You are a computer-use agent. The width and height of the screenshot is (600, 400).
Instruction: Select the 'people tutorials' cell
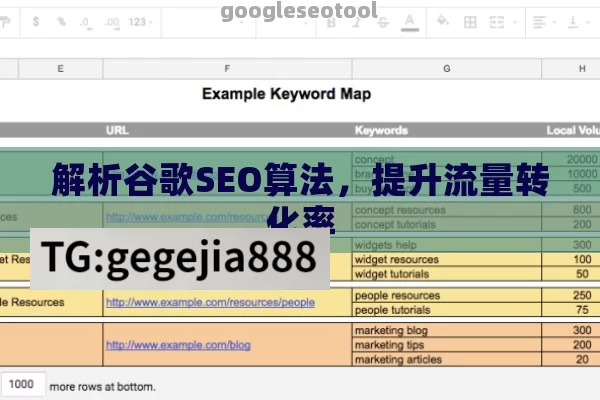tap(447, 310)
